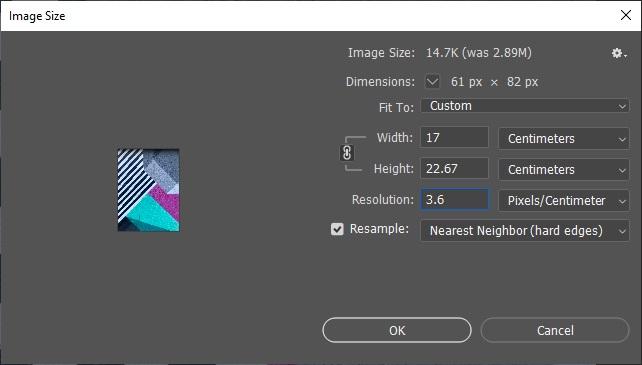The height and width of the screenshot is (365, 642).
Task: Click the Height input field
Action: [454, 168]
